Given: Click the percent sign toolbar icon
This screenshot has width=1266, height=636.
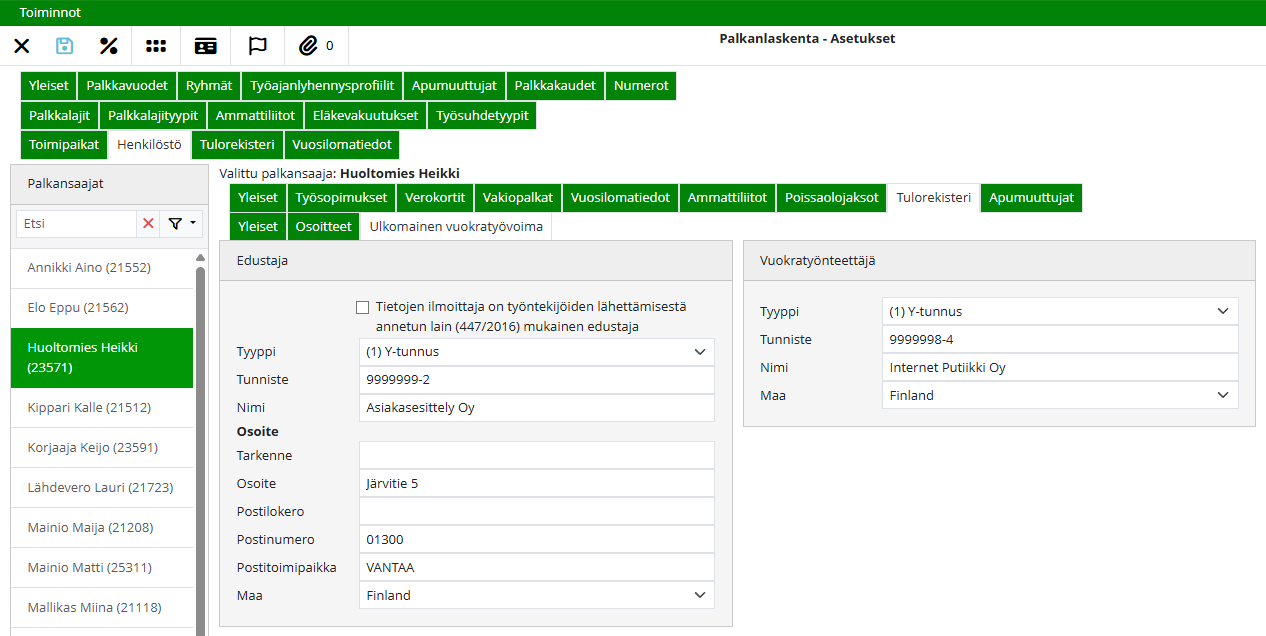Looking at the screenshot, I should pos(109,46).
